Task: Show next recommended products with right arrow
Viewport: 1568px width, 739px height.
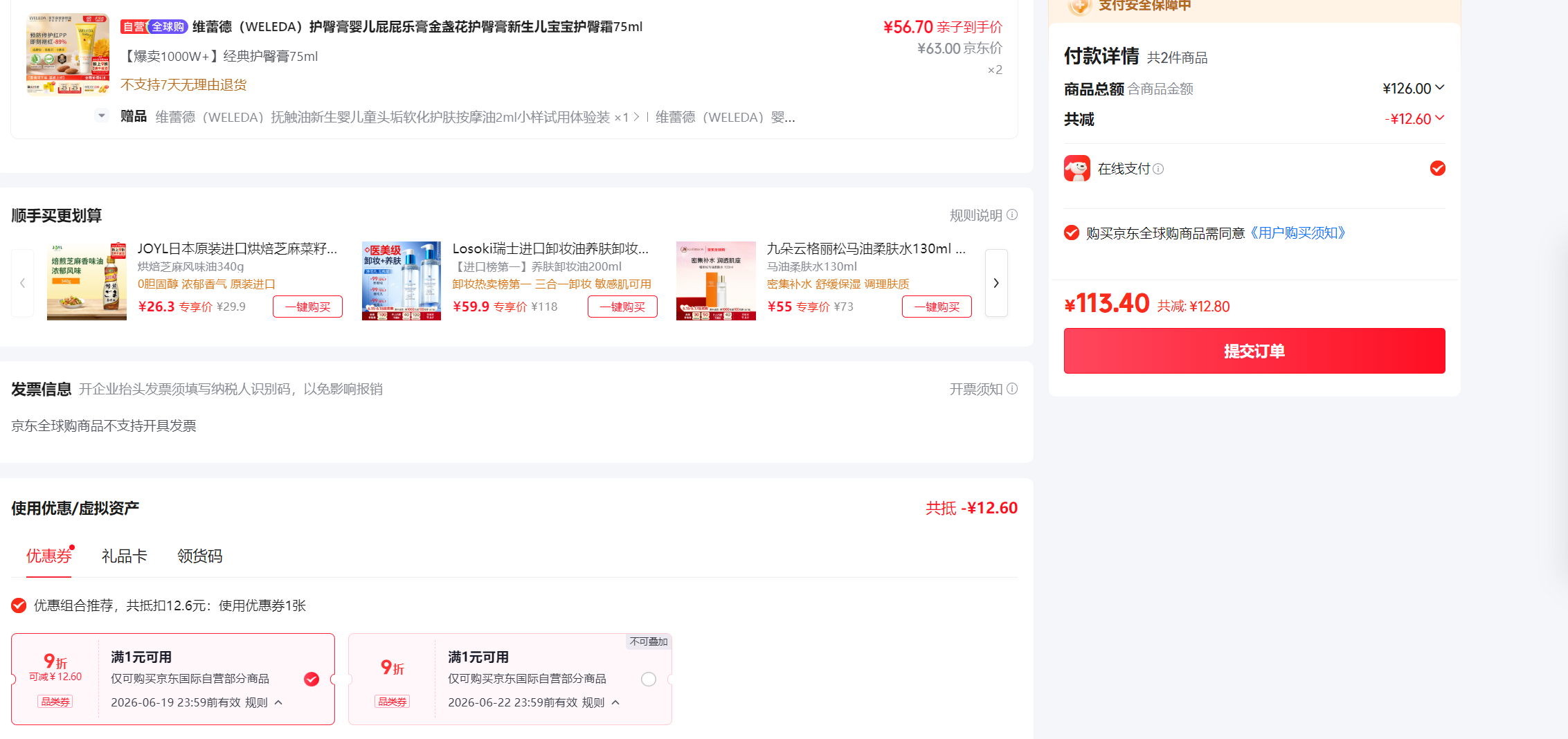Action: (996, 283)
